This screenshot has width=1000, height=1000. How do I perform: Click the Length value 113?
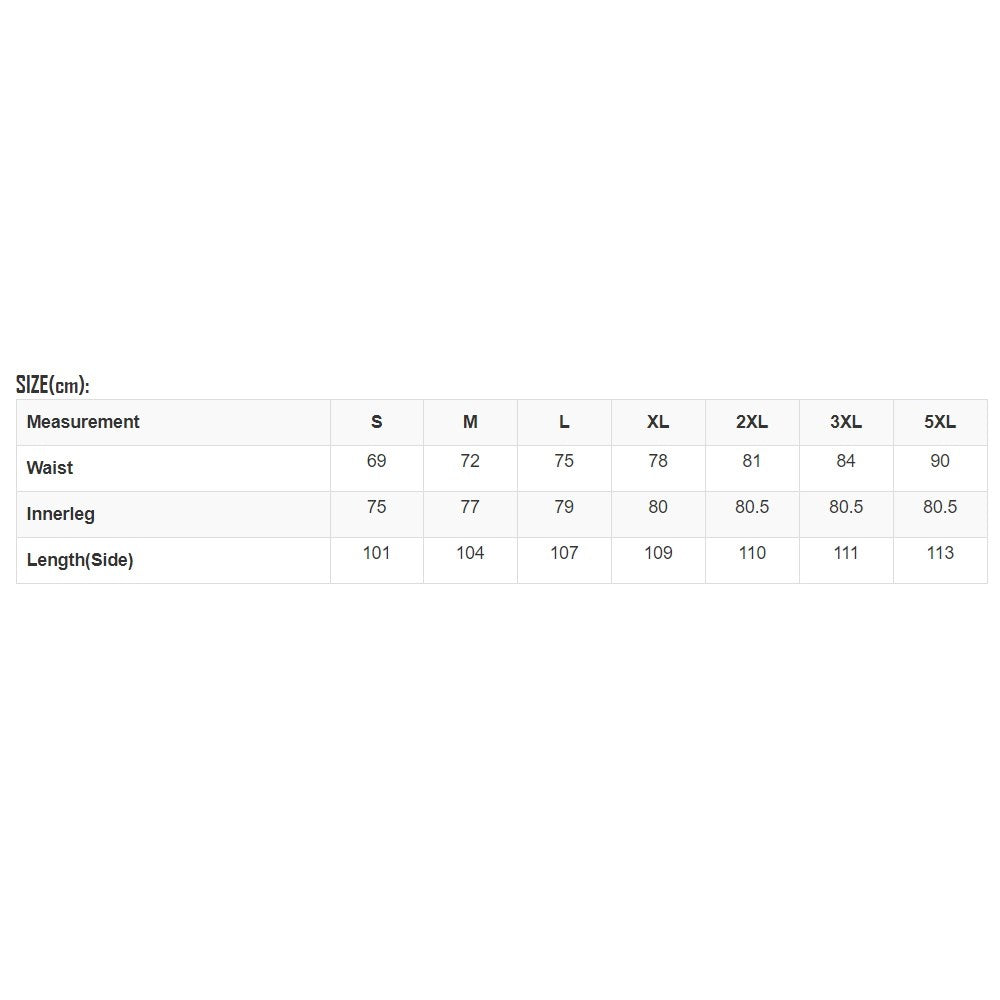point(940,552)
